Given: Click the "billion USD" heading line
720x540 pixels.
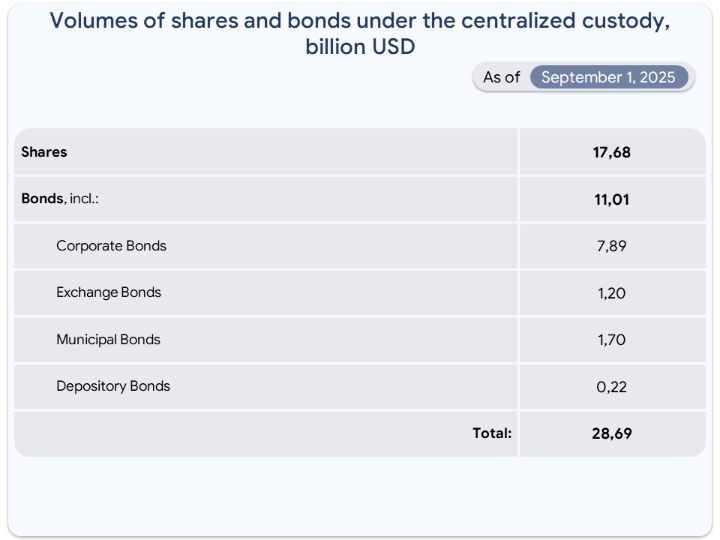Looking at the screenshot, I should point(360,46).
